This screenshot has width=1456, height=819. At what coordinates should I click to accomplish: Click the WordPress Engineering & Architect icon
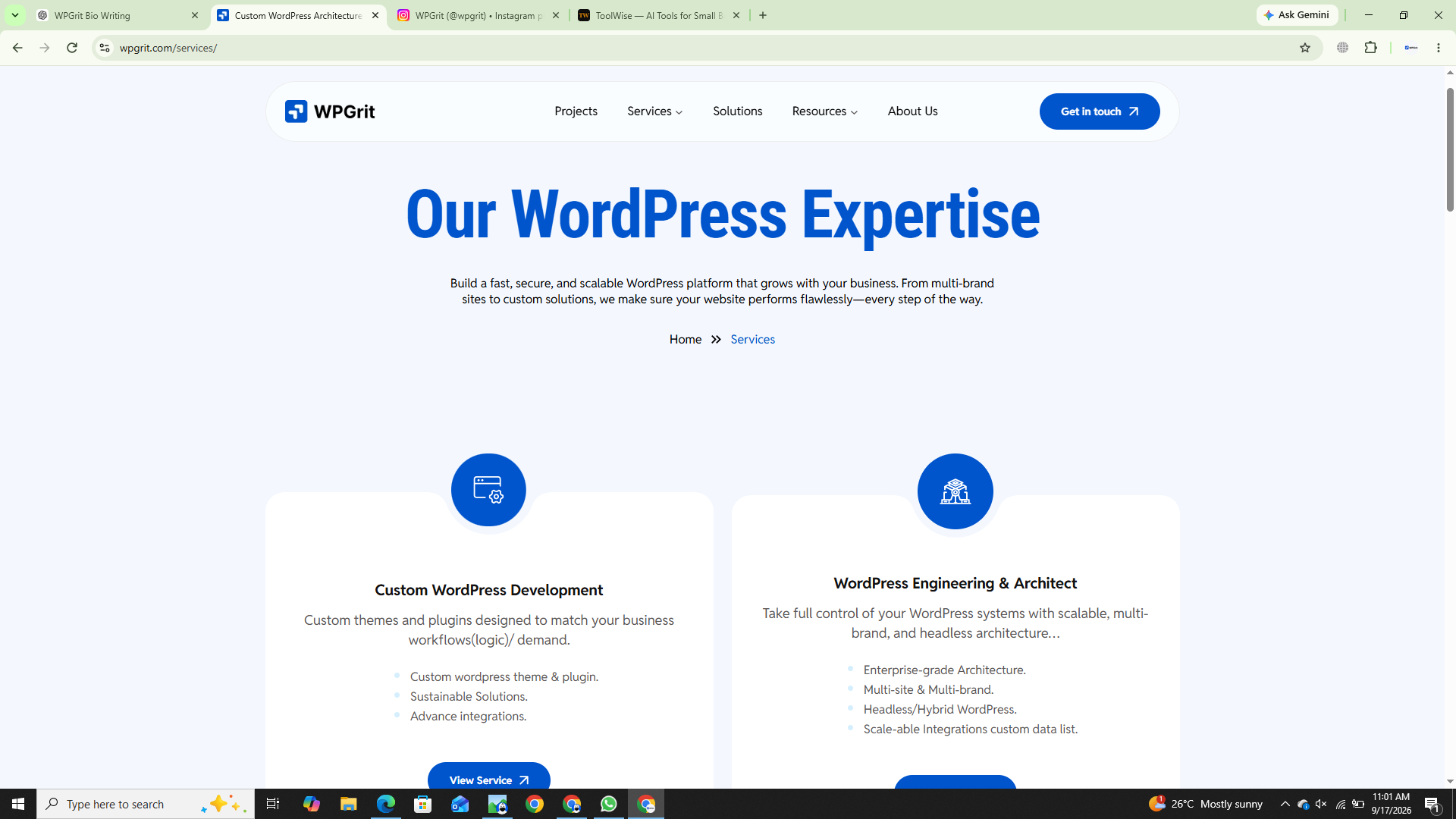tap(955, 491)
